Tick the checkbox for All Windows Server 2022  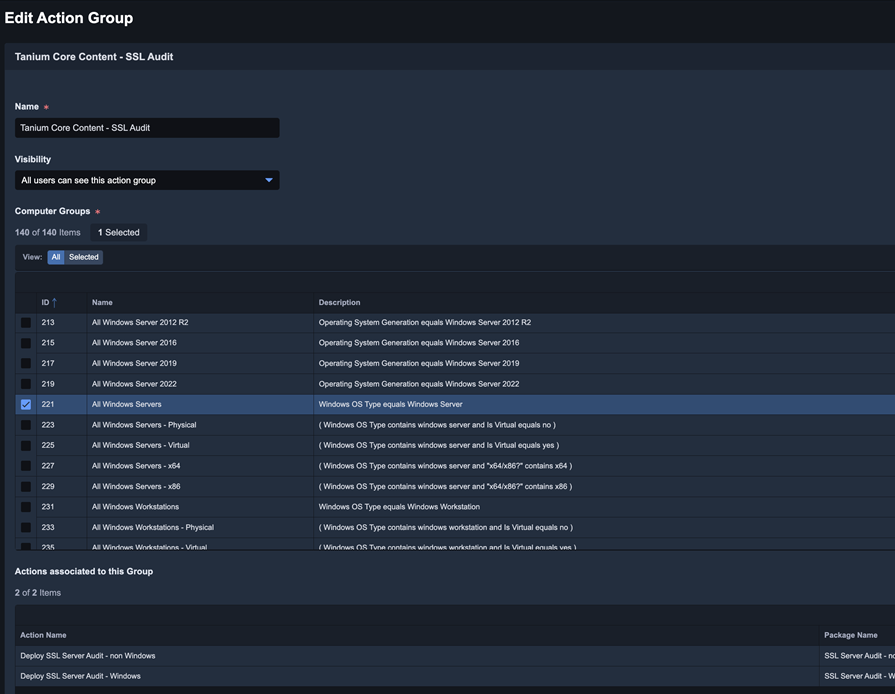pos(26,384)
